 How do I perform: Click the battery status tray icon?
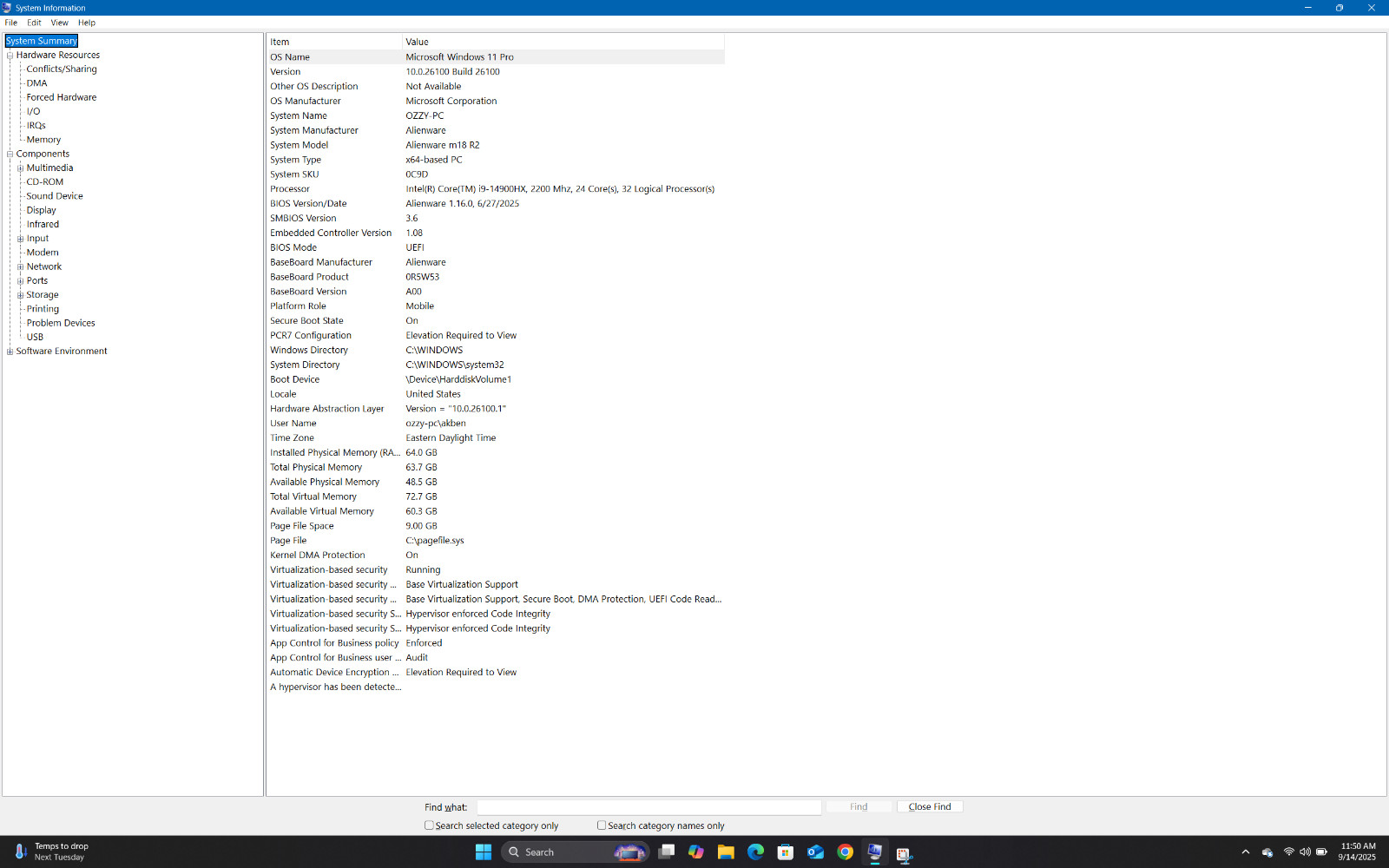pos(1321,852)
